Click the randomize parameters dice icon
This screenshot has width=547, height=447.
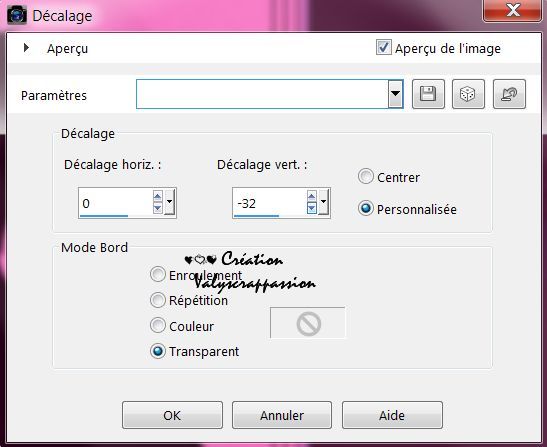click(x=468, y=94)
